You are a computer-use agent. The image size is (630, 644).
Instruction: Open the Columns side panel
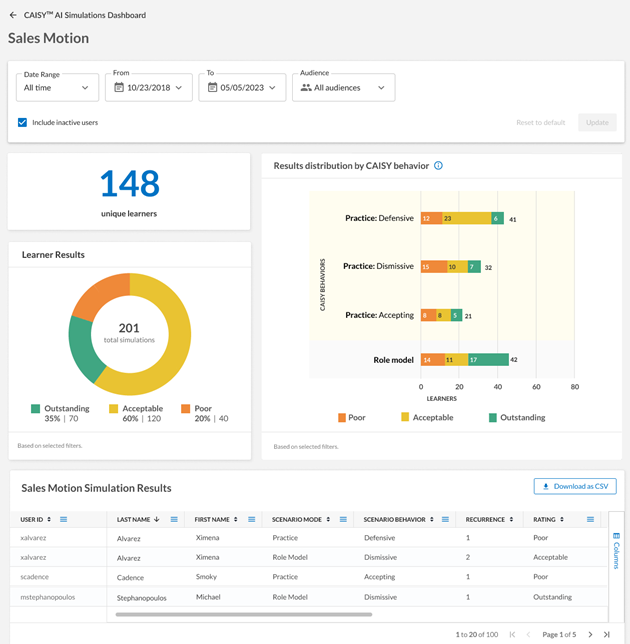(x=616, y=551)
